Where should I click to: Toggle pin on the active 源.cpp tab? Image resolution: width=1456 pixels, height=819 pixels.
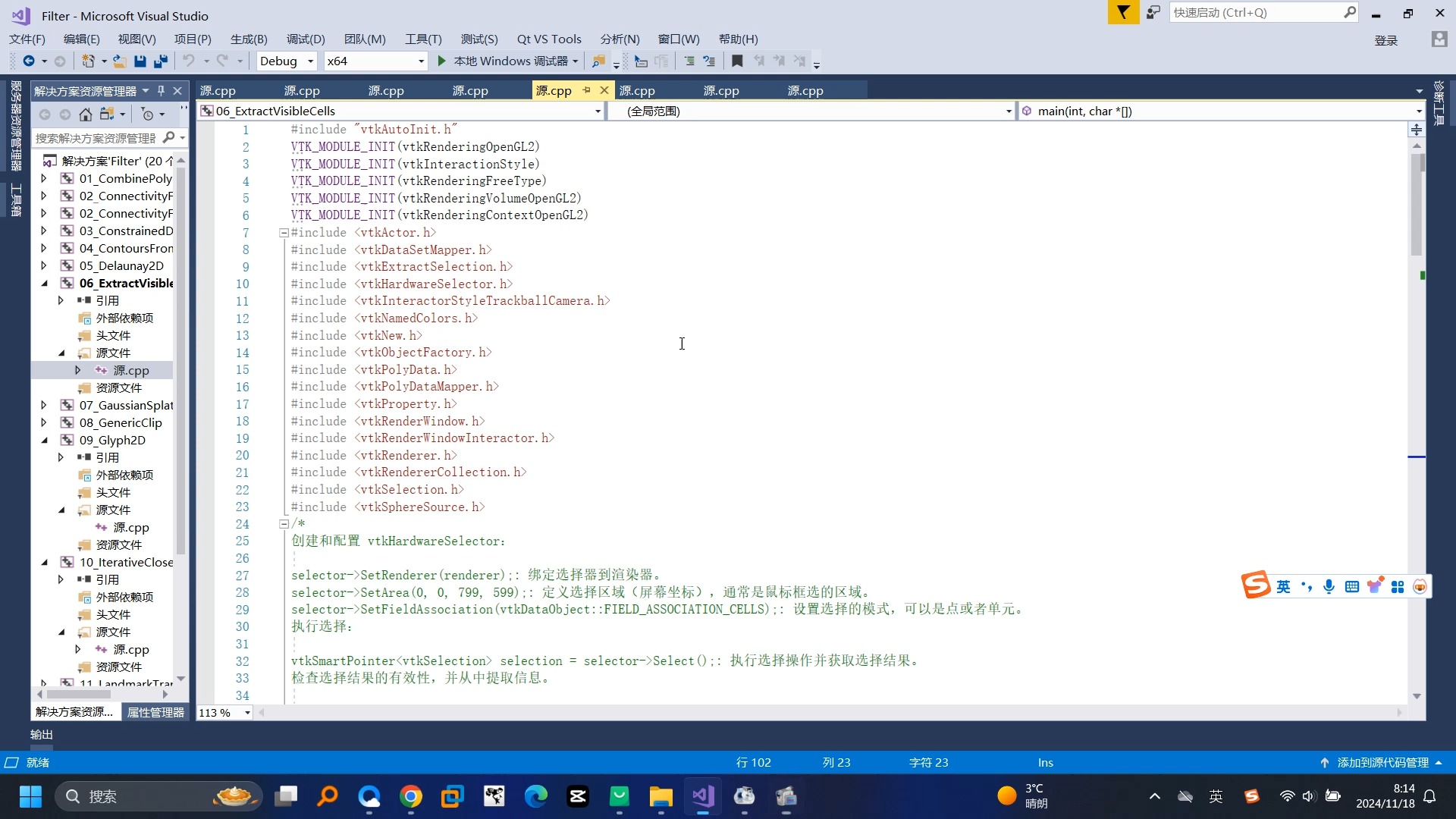(586, 90)
